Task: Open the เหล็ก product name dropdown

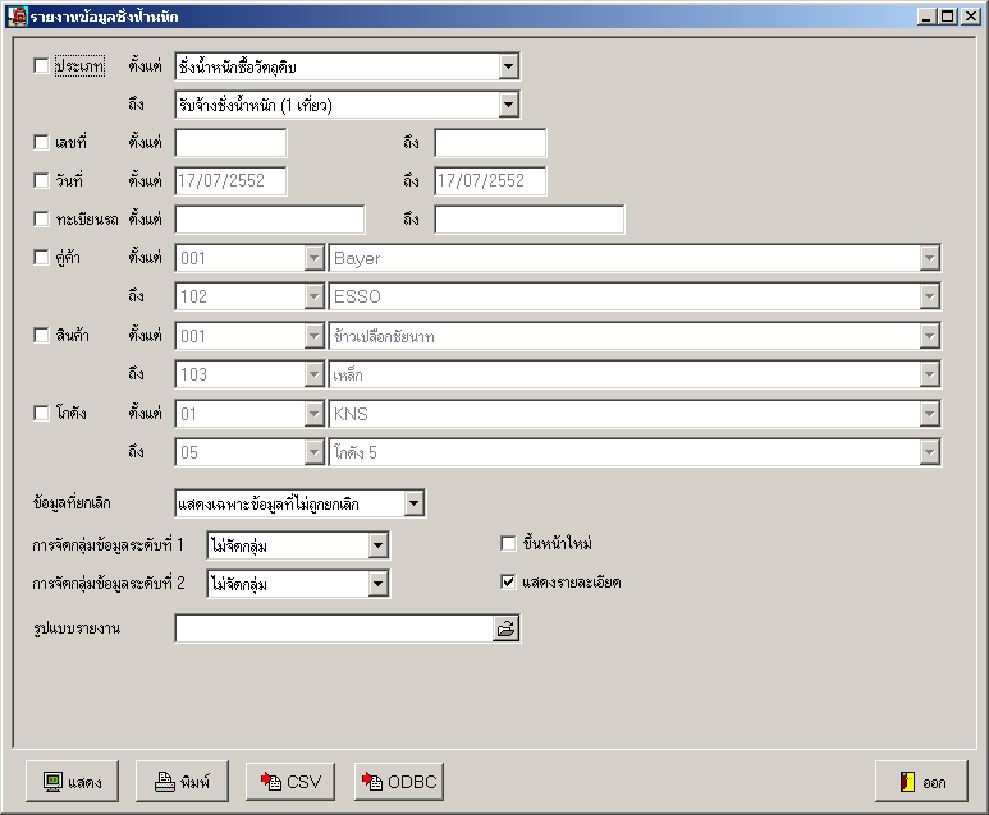Action: click(x=930, y=375)
